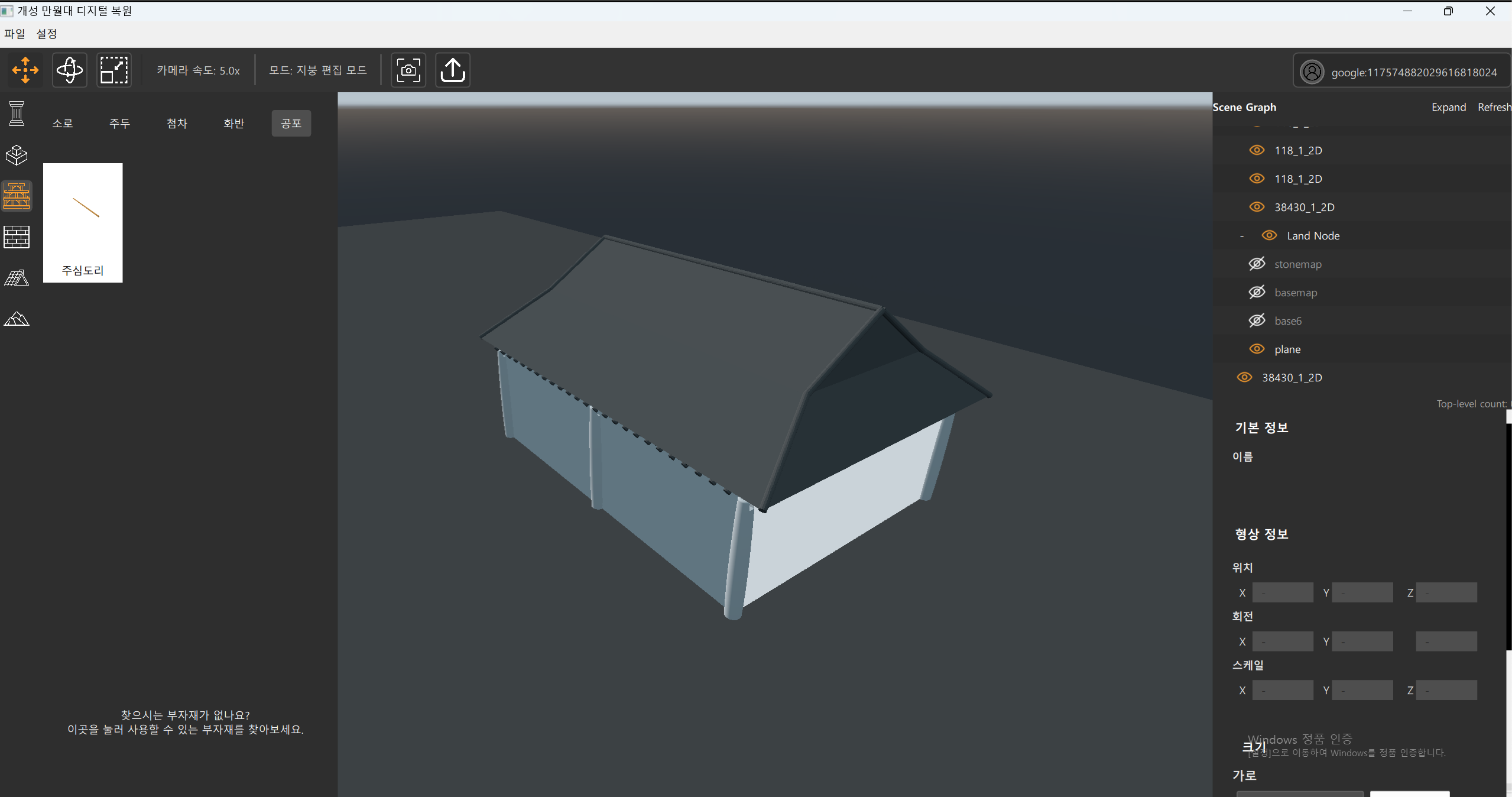The image size is (1512, 797).
Task: Select the scale tool icon
Action: point(113,70)
